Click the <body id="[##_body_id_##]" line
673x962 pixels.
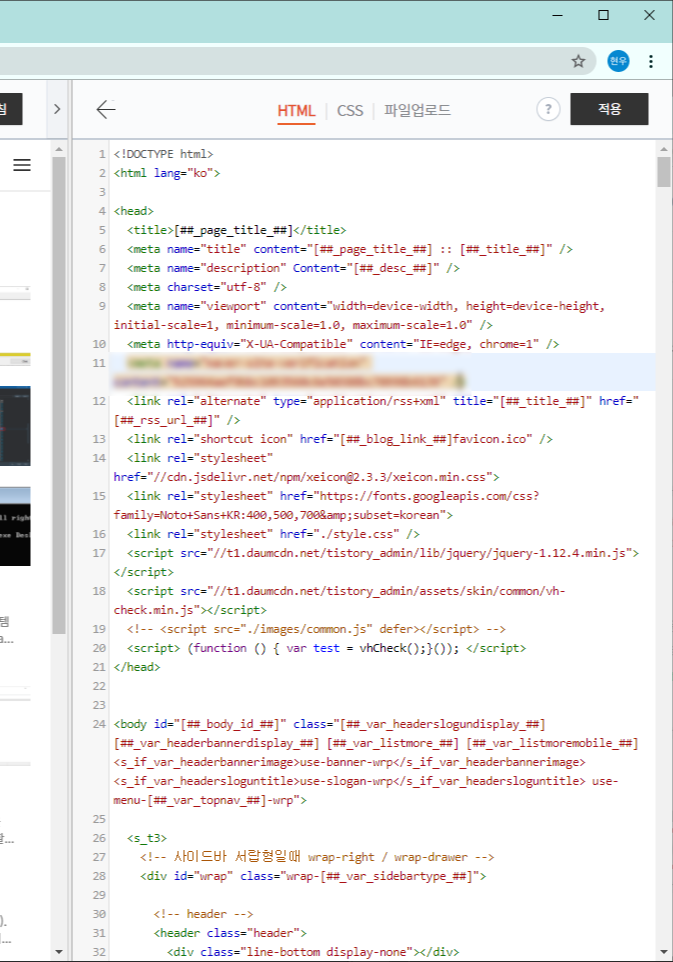[329, 725]
